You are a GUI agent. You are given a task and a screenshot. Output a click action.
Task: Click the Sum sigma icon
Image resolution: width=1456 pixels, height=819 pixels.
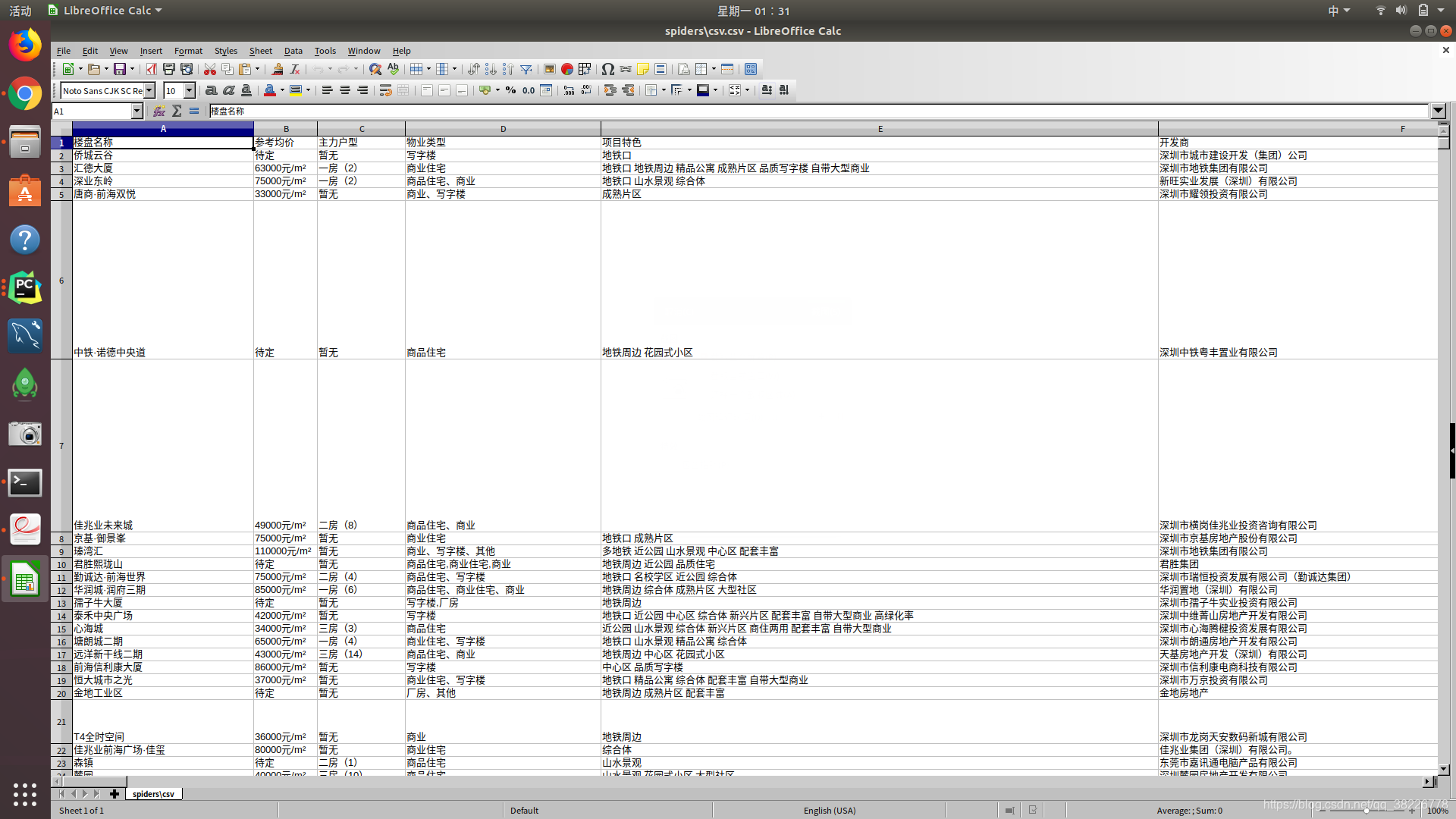[x=177, y=111]
